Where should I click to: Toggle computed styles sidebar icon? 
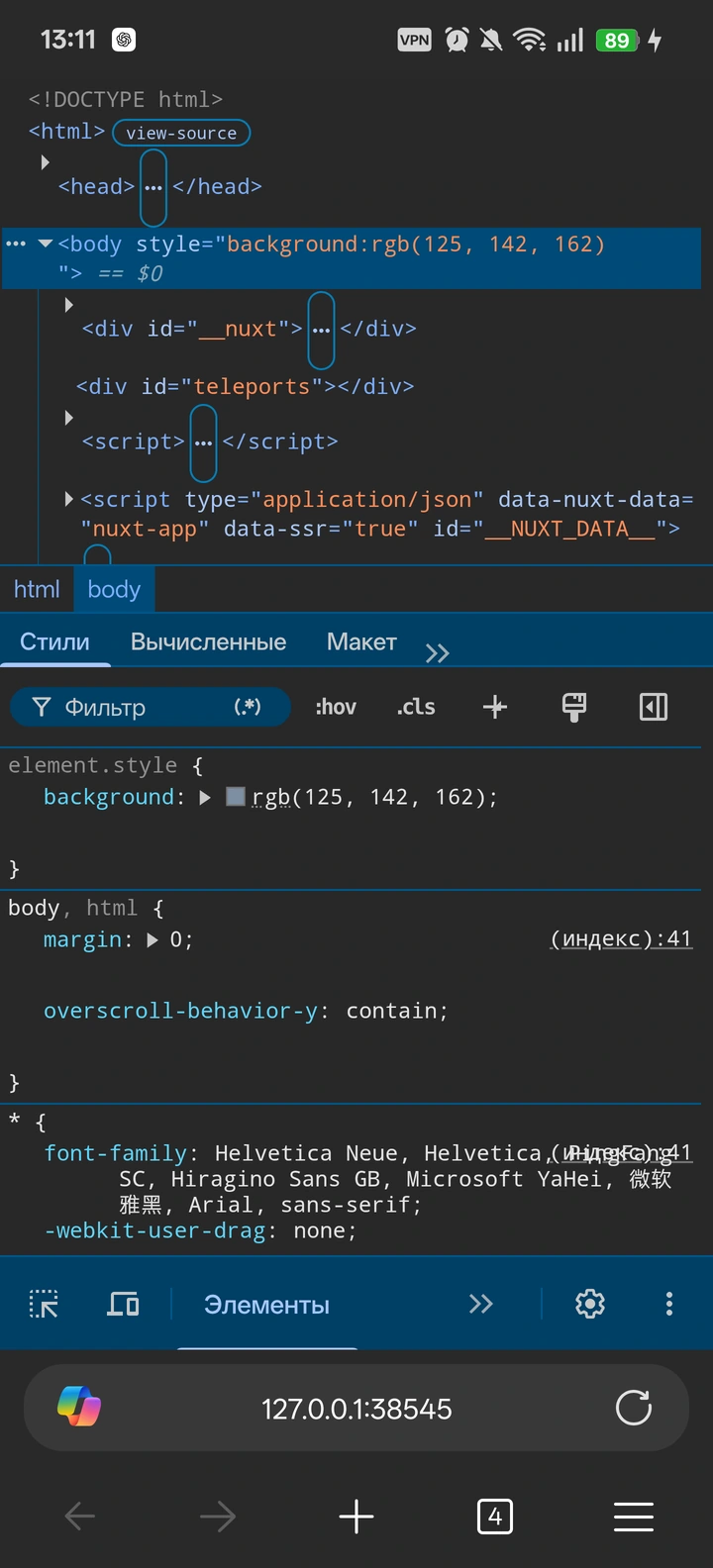[654, 707]
